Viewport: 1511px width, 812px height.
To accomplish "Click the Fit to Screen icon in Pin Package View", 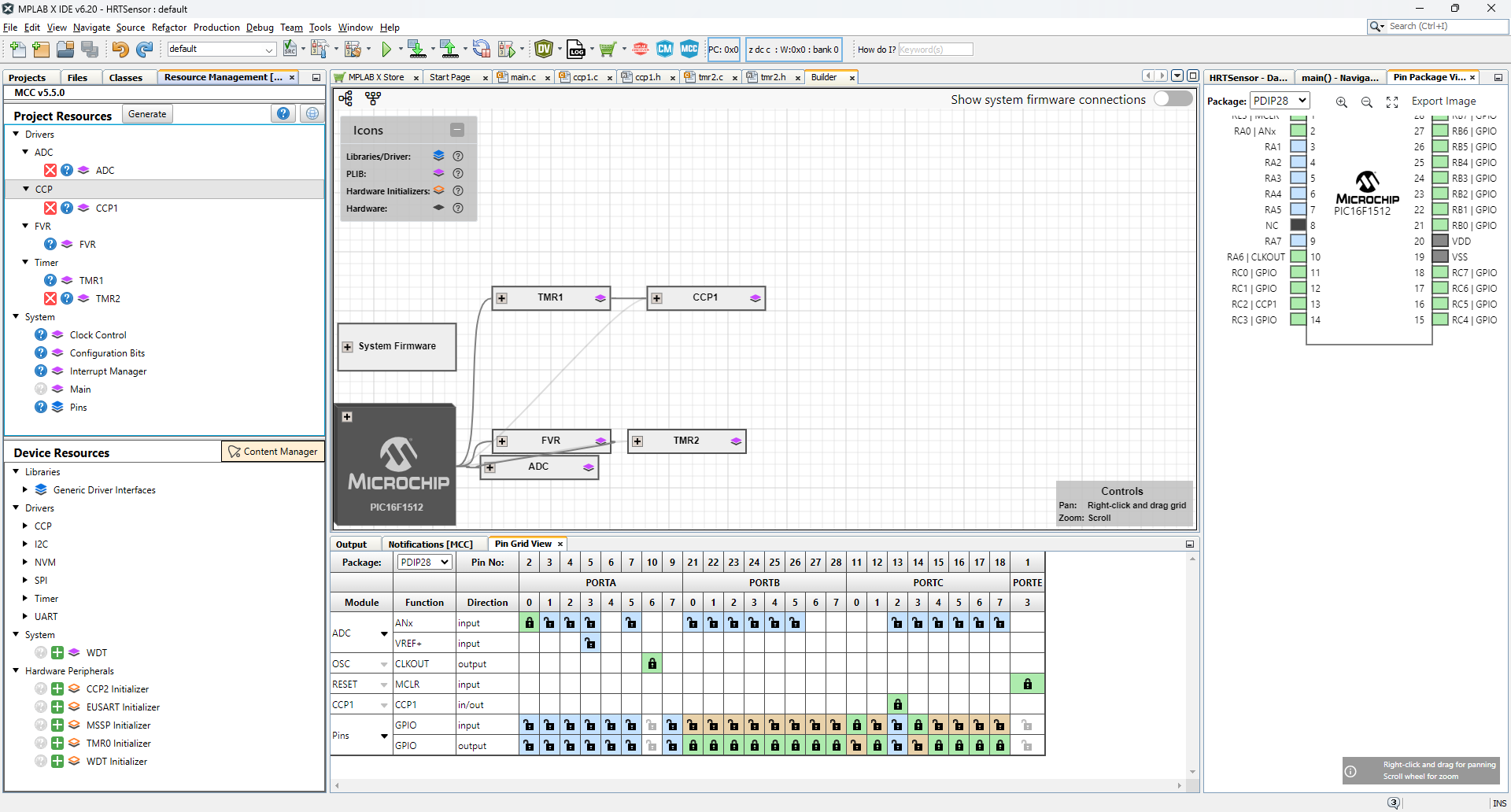I will 1392,102.
